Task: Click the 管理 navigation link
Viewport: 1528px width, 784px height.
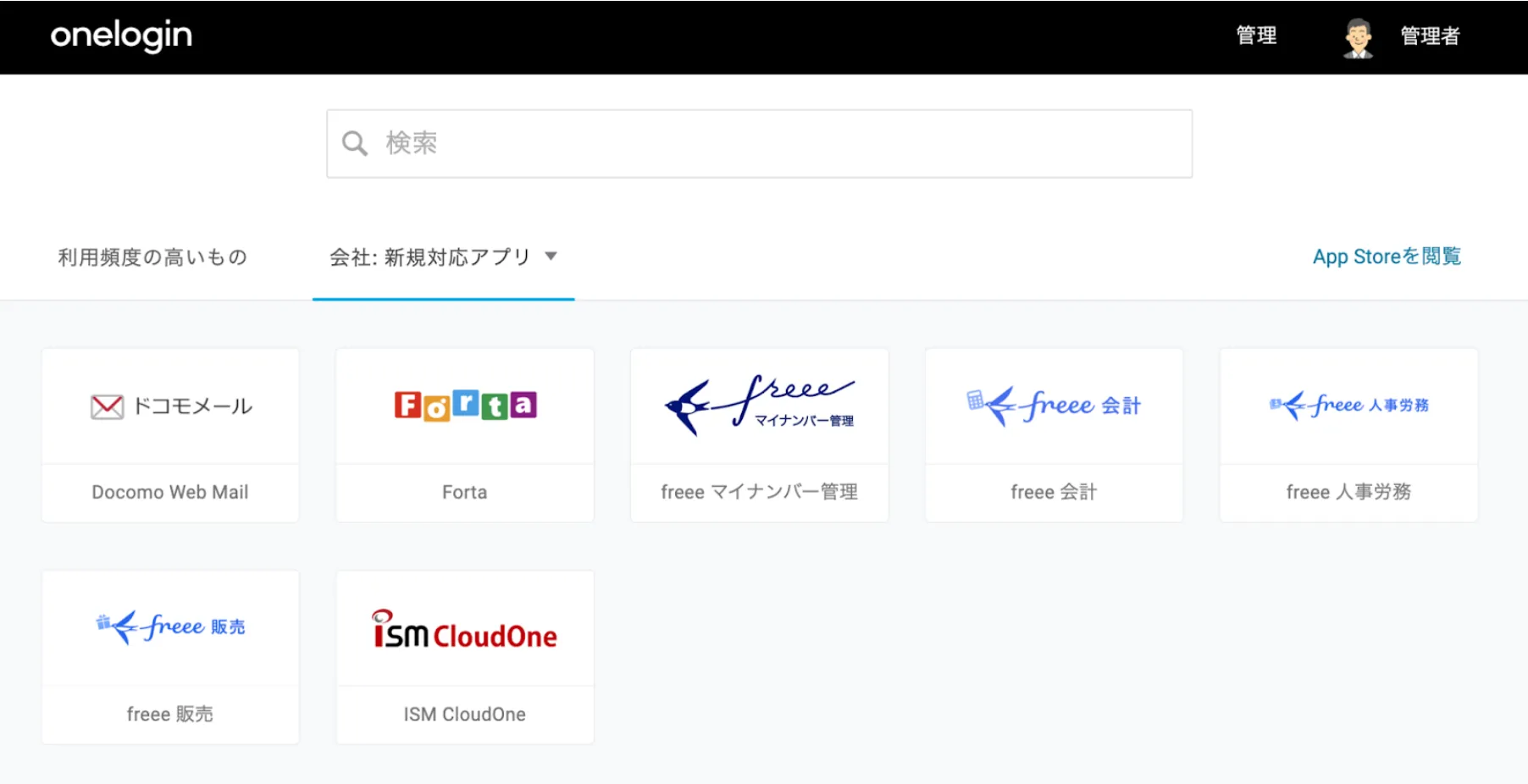Action: coord(1256,36)
